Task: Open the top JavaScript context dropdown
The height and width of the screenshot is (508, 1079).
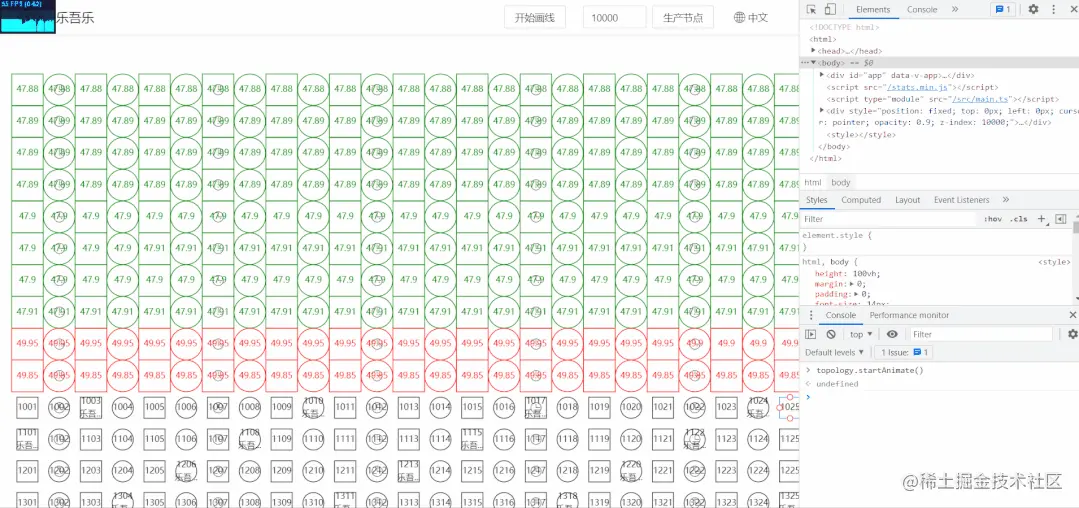Action: coord(861,335)
